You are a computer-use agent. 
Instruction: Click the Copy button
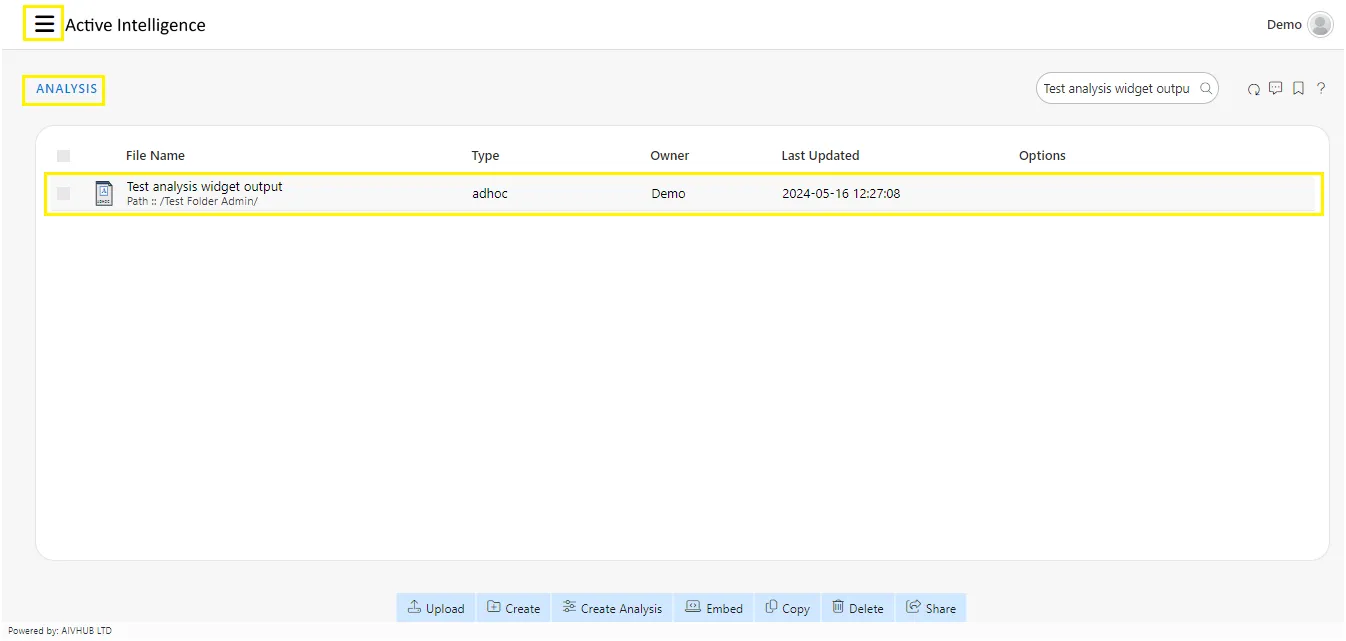click(788, 608)
